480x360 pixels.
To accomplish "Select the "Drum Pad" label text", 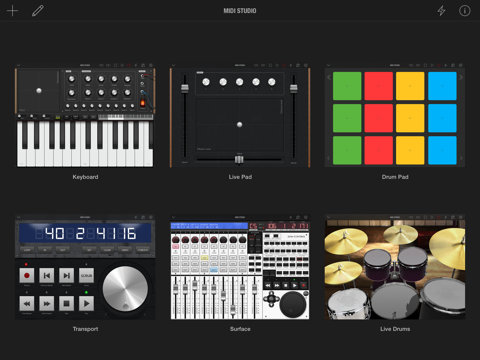I will tap(395, 177).
